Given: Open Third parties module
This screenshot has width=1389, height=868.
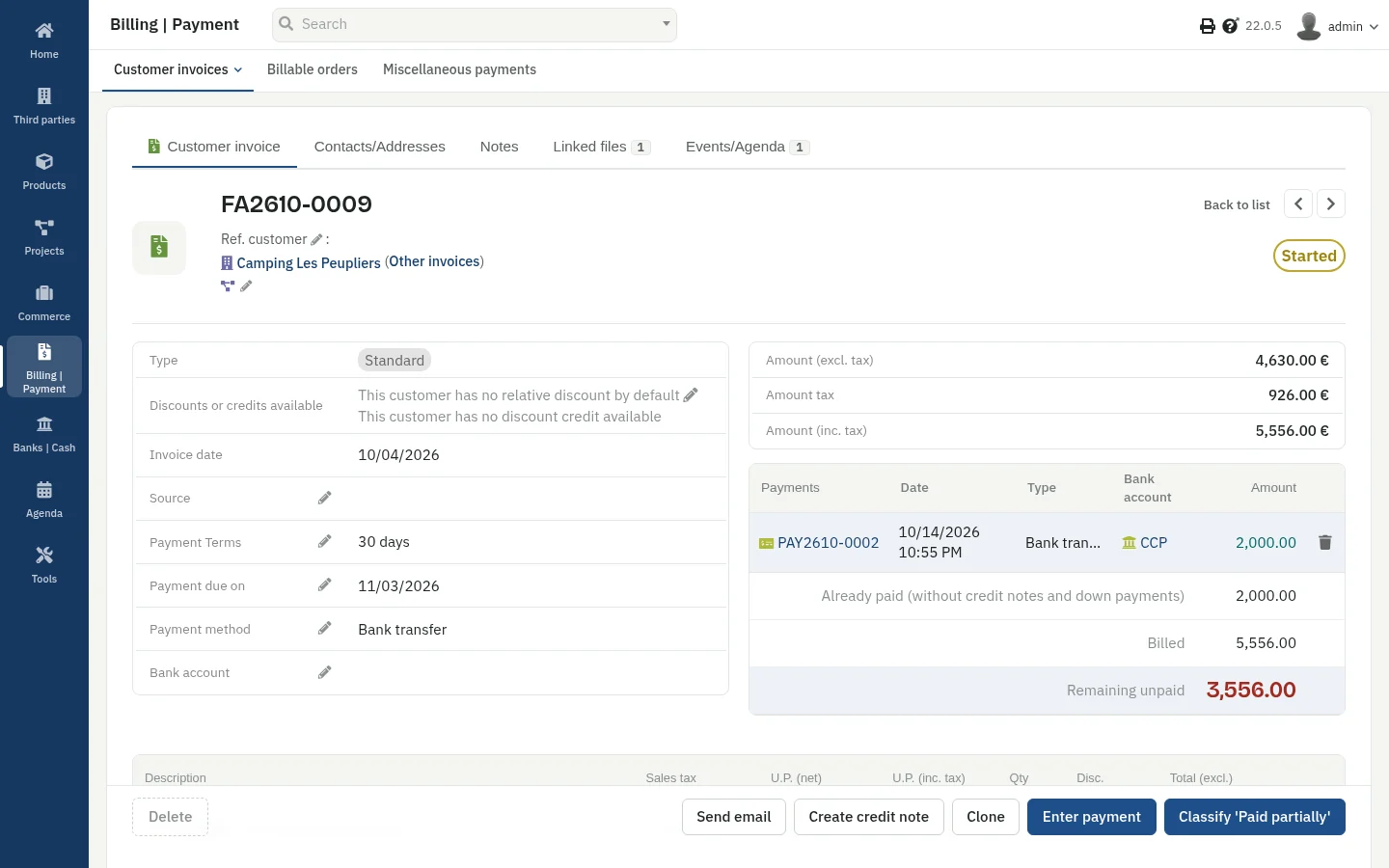Looking at the screenshot, I should (44, 106).
